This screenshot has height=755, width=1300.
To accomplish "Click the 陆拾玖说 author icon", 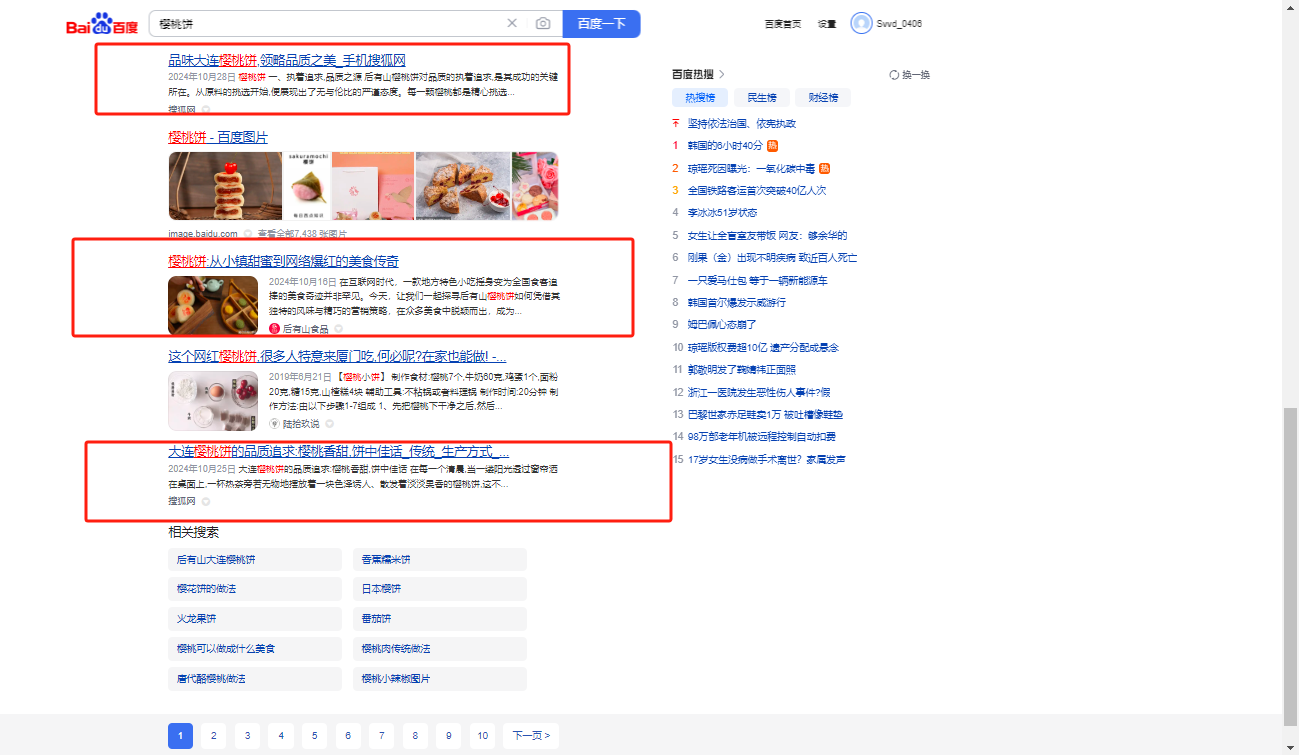I will click(274, 423).
